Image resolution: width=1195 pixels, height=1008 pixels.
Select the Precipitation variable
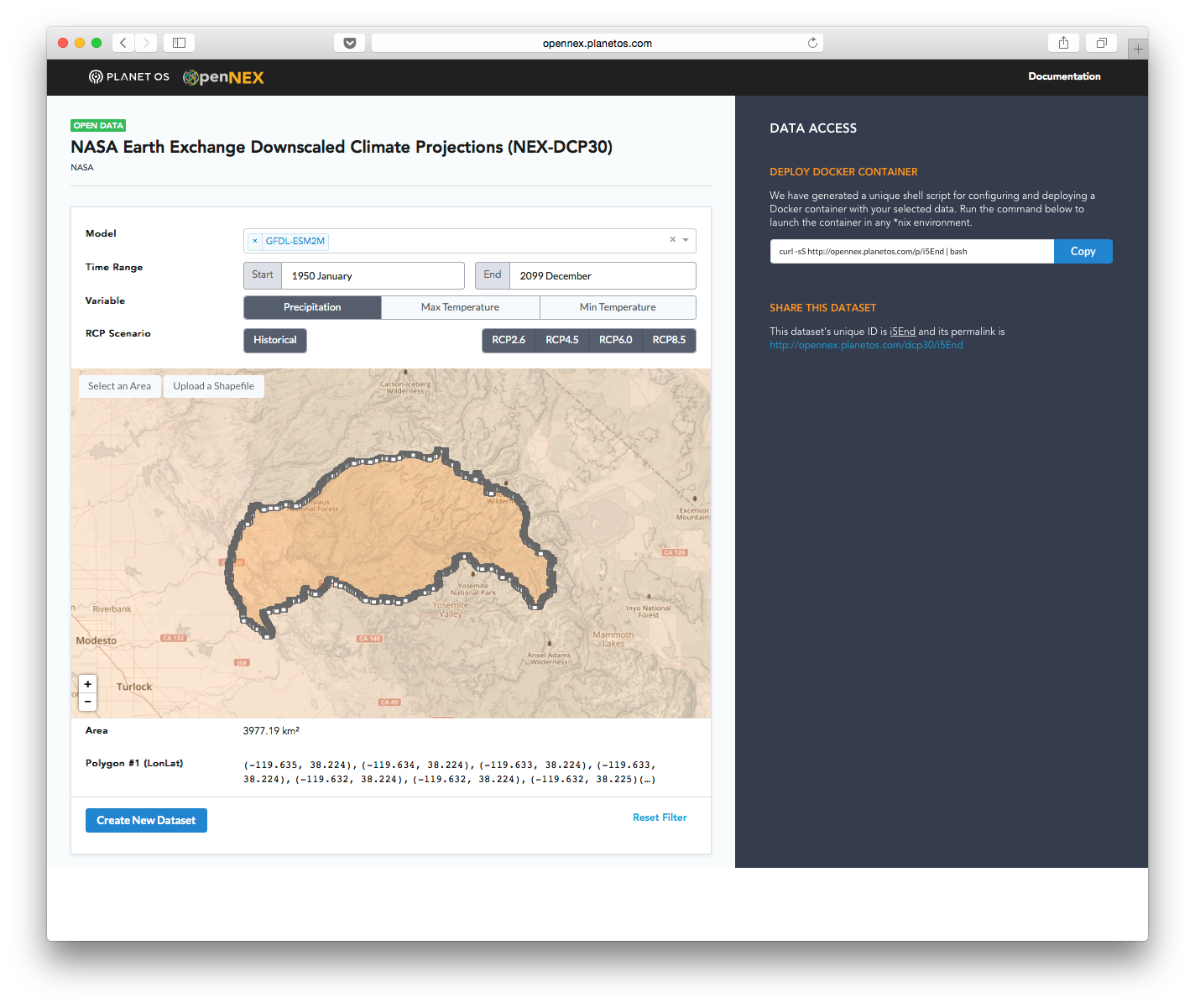[312, 307]
